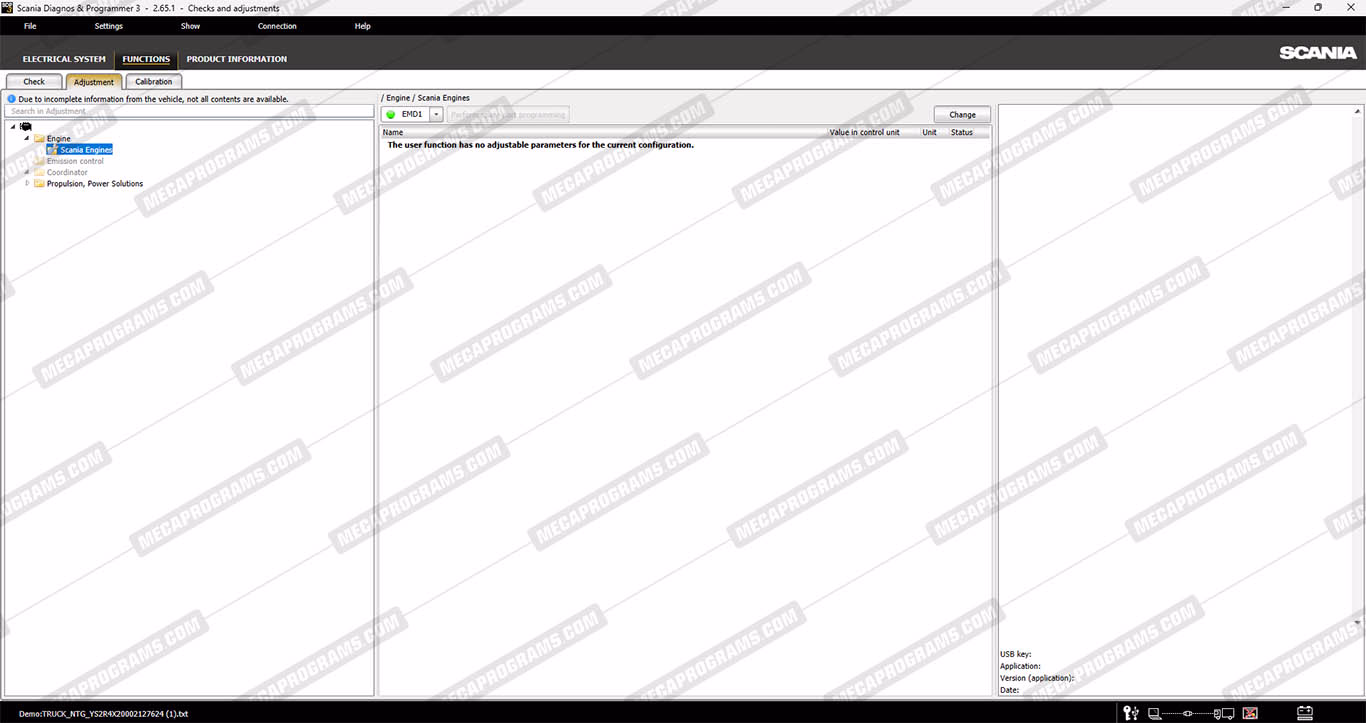
Task: Switch to the Check tab
Action: (x=34, y=82)
